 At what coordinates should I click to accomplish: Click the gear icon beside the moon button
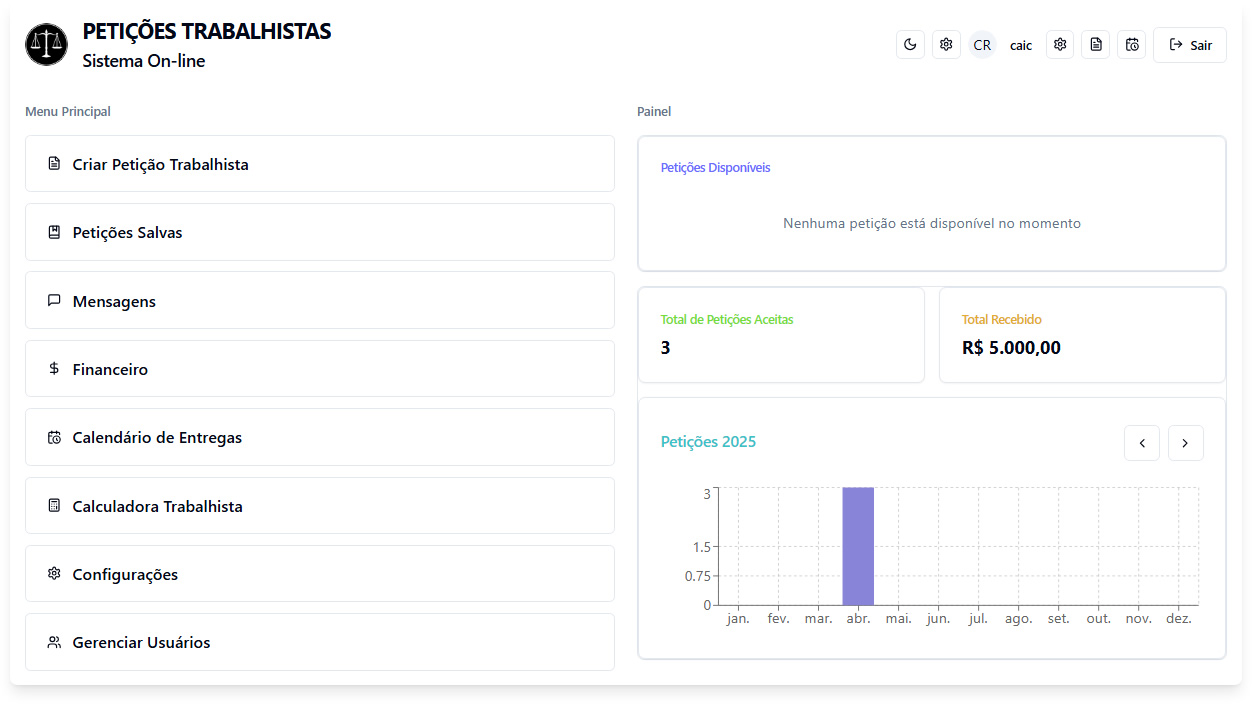coord(946,45)
